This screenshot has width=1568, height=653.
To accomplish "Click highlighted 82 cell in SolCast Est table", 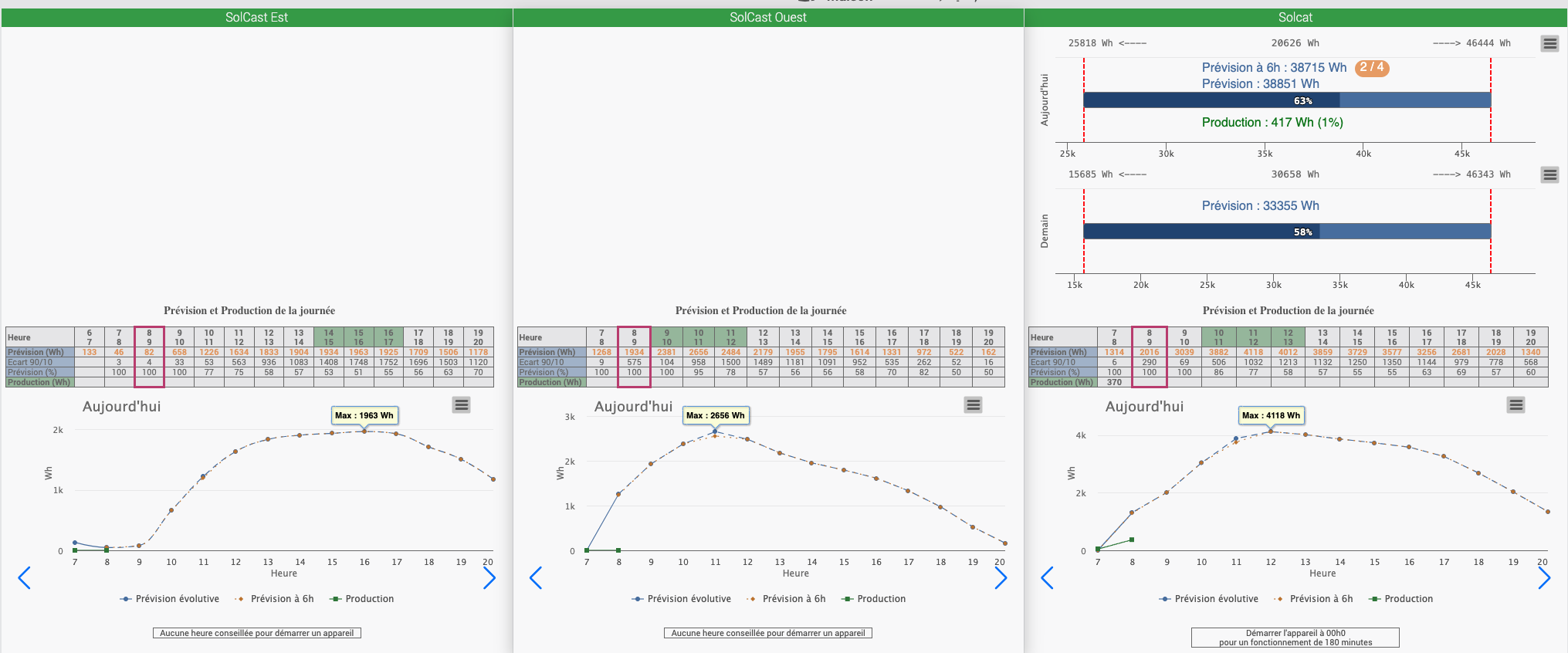I will tap(149, 352).
